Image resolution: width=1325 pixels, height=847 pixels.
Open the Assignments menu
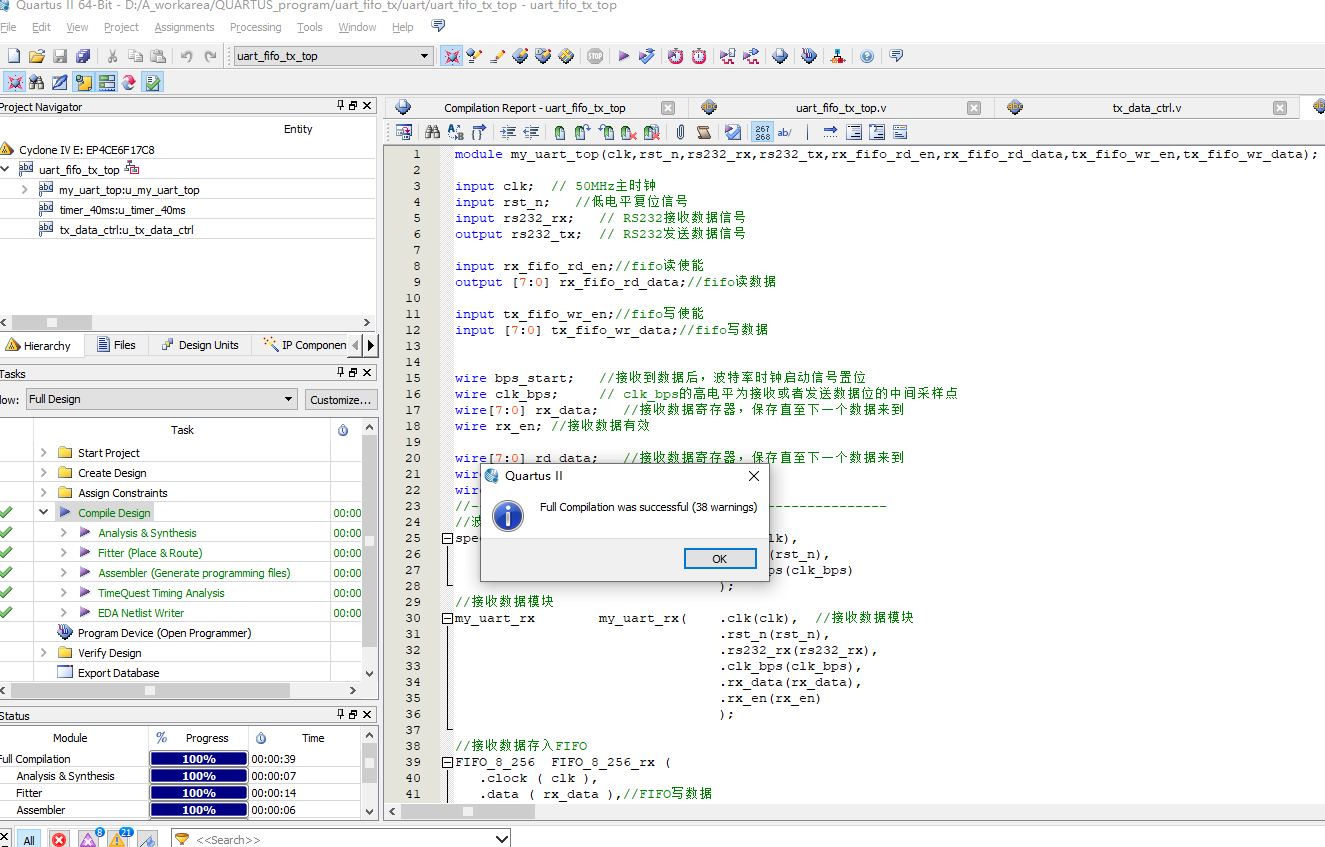point(184,27)
